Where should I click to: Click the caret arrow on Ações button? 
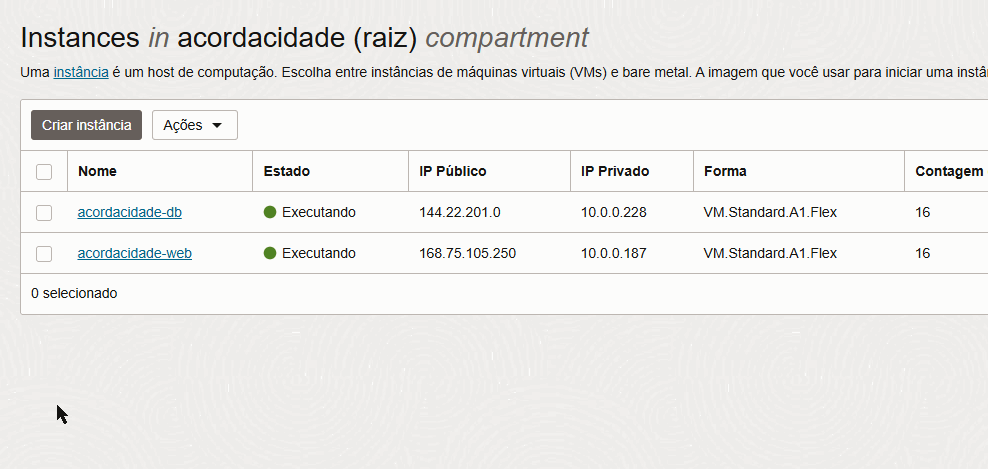217,125
